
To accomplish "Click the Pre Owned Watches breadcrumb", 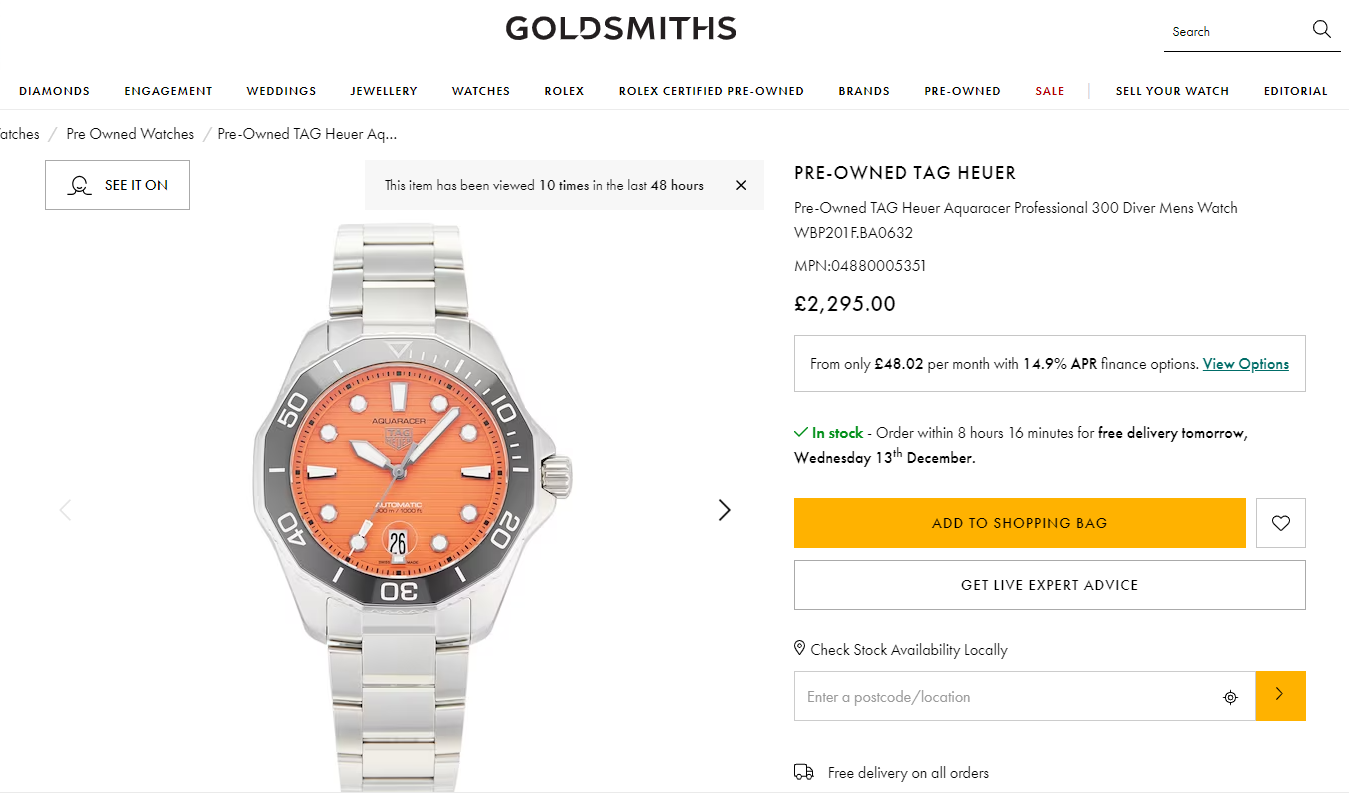I will click(130, 134).
